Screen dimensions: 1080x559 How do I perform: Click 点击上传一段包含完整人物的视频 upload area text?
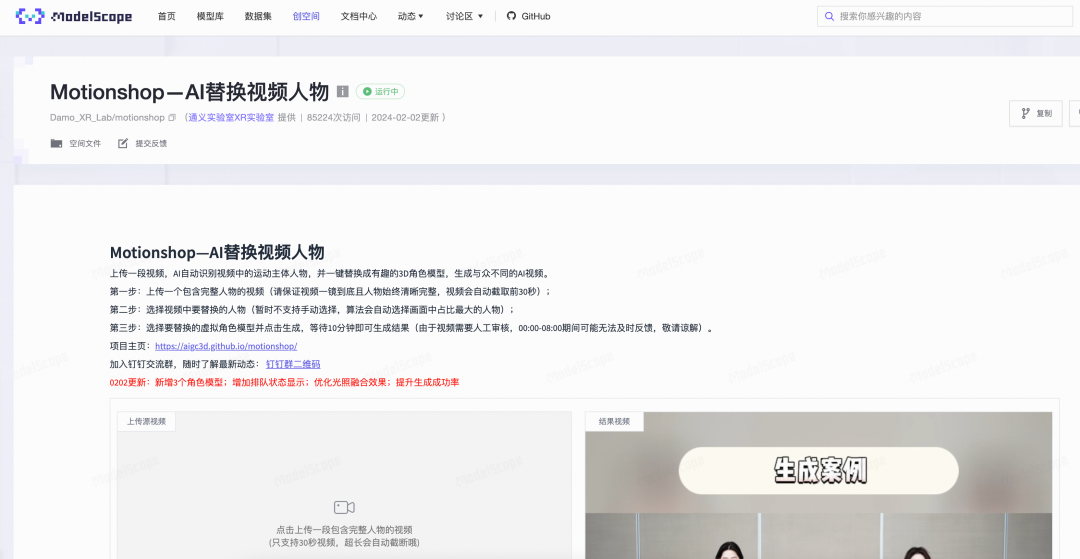pyautogui.click(x=344, y=530)
